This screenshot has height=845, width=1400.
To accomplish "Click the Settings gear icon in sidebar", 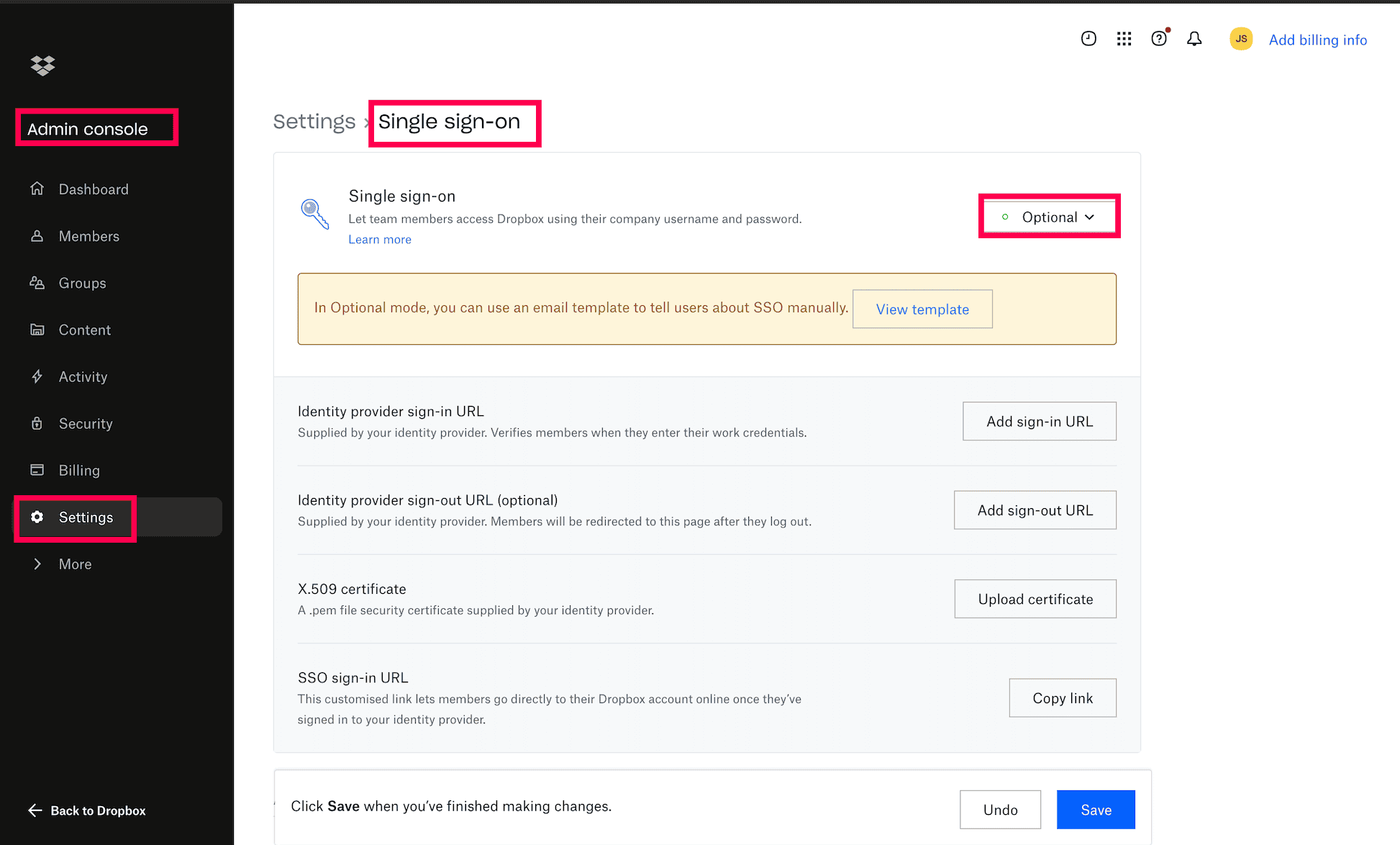I will [37, 517].
